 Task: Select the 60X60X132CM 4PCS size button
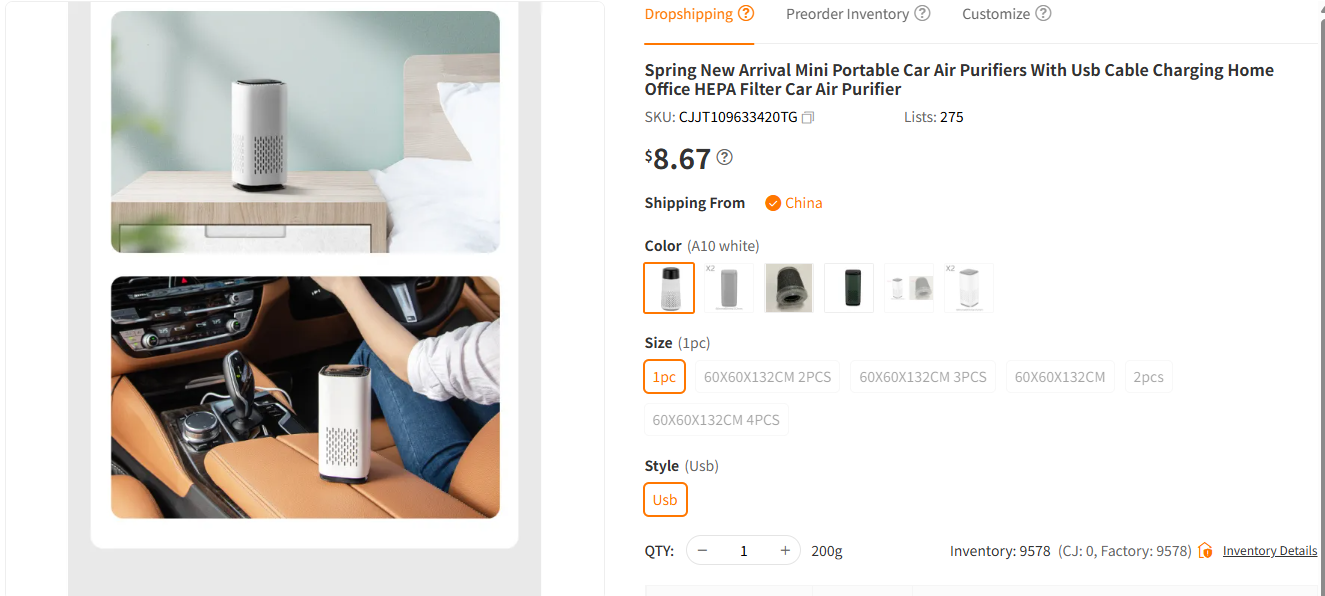point(716,419)
